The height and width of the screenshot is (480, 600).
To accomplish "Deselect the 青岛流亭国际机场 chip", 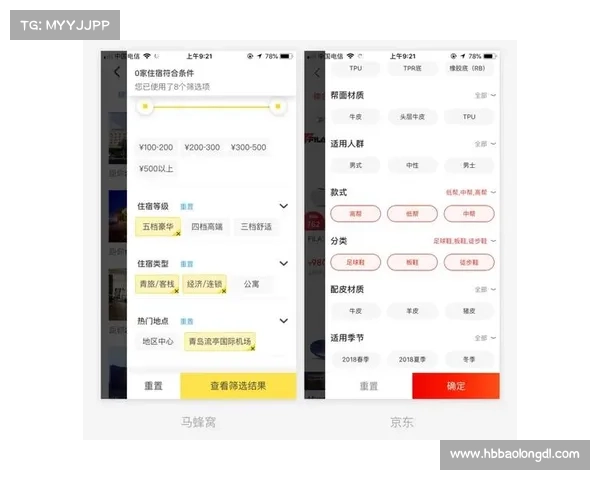I will pos(220,341).
